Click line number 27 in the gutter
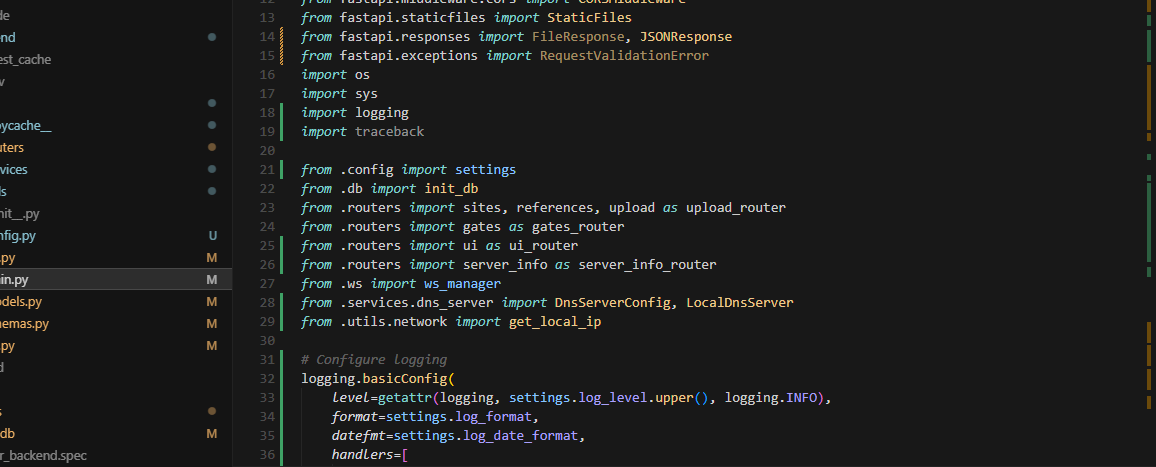 [x=267, y=283]
